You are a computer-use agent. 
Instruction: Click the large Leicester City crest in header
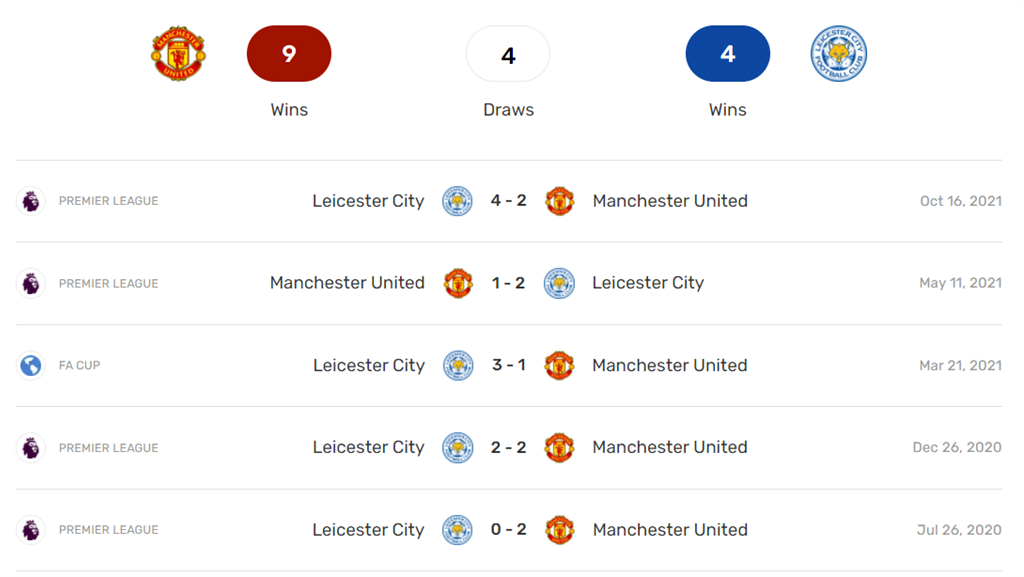838,54
